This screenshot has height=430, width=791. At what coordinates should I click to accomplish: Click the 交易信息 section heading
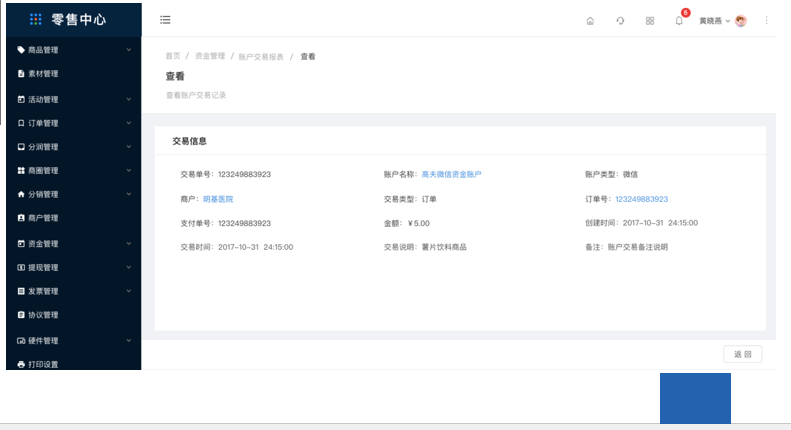[189, 141]
